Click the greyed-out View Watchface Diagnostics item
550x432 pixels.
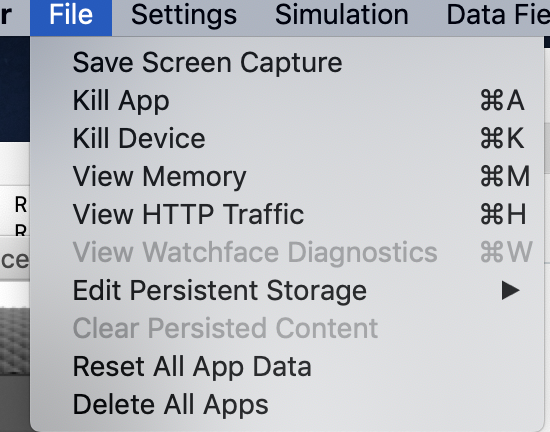click(287, 252)
